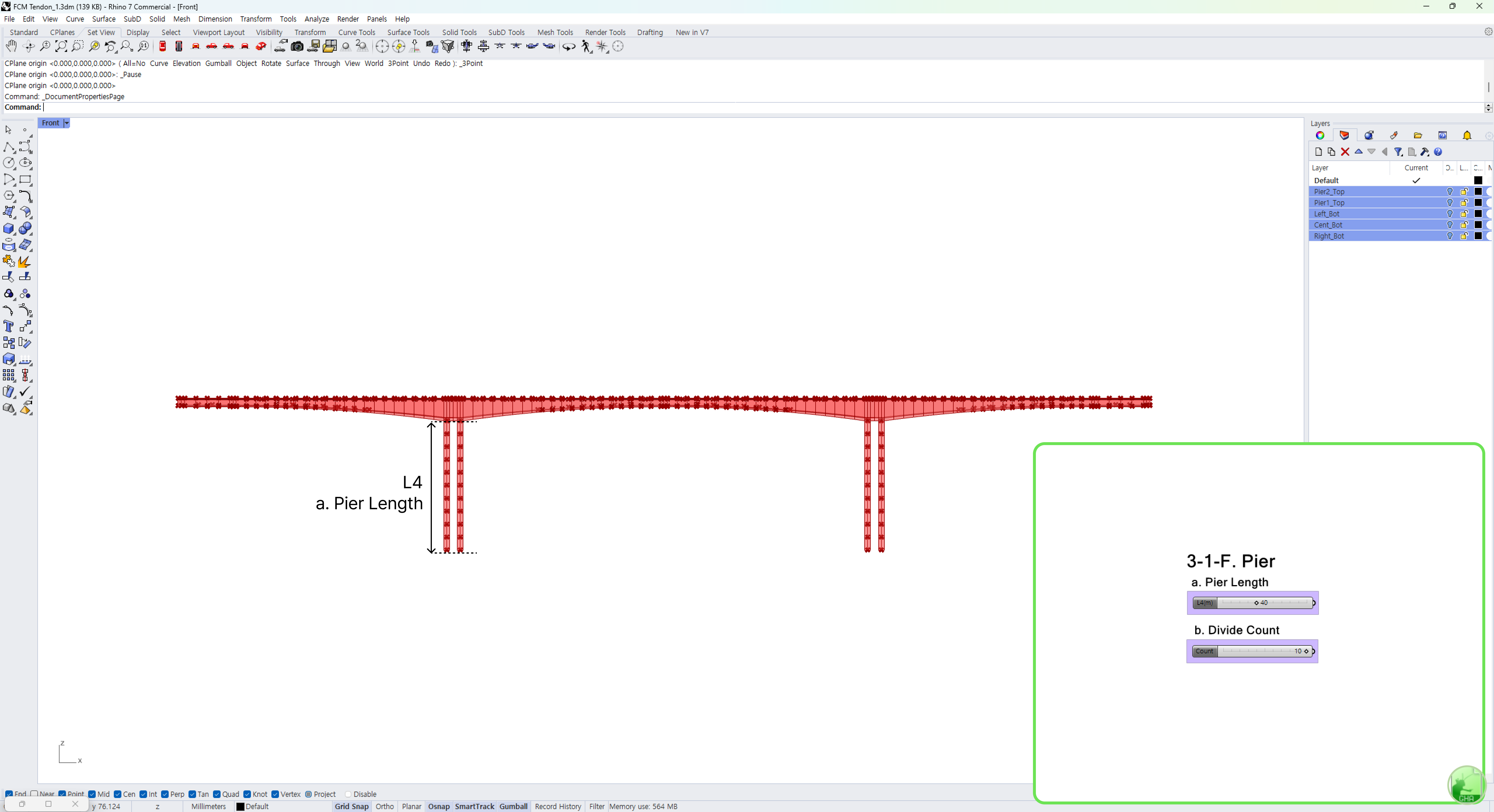Screen dimensions: 1494x812
Task: Click the Grasshopper GHA icon
Action: [x=1466, y=785]
